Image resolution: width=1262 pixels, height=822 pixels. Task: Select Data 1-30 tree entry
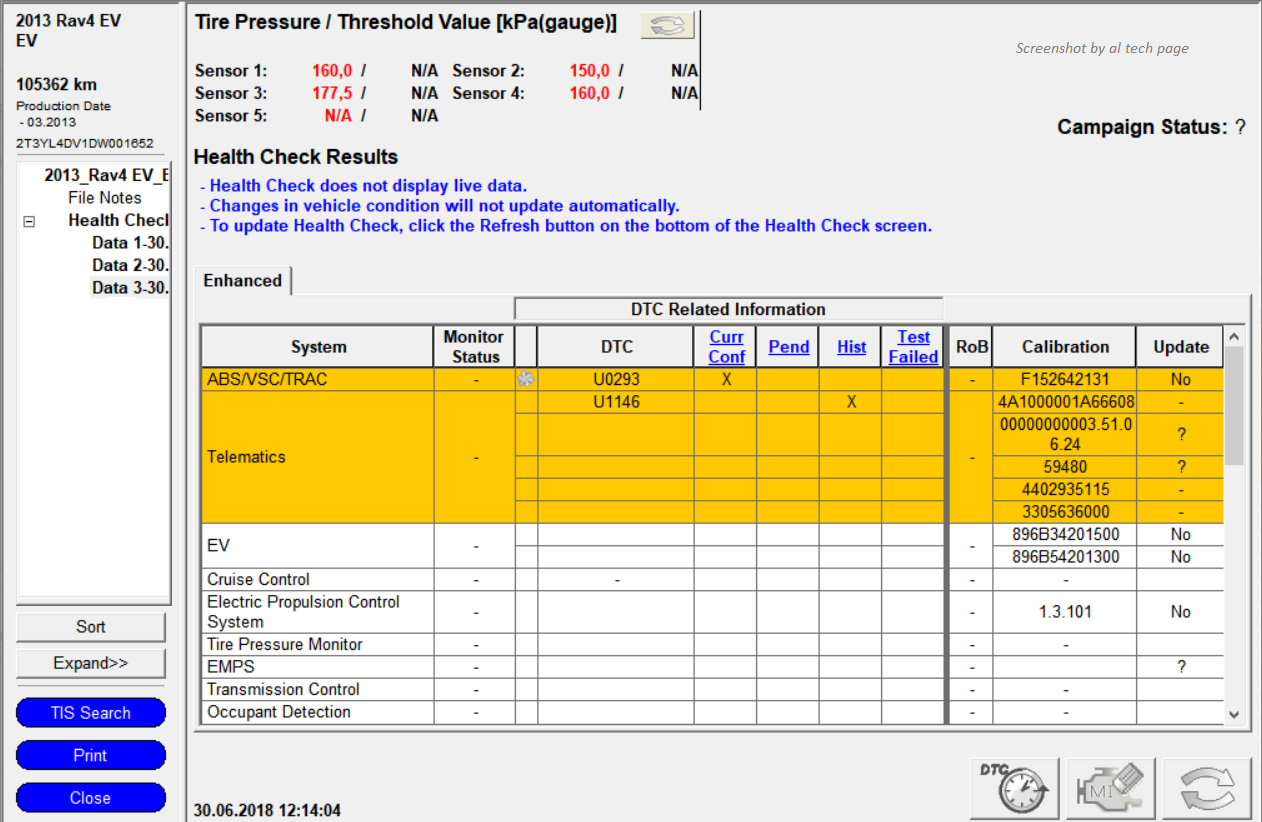pos(130,243)
